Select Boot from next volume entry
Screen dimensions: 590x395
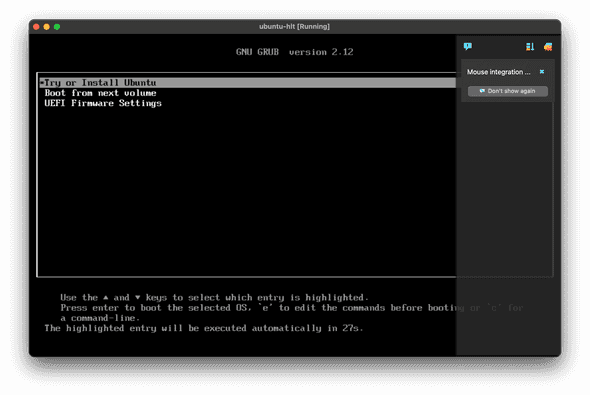[x=100, y=93]
